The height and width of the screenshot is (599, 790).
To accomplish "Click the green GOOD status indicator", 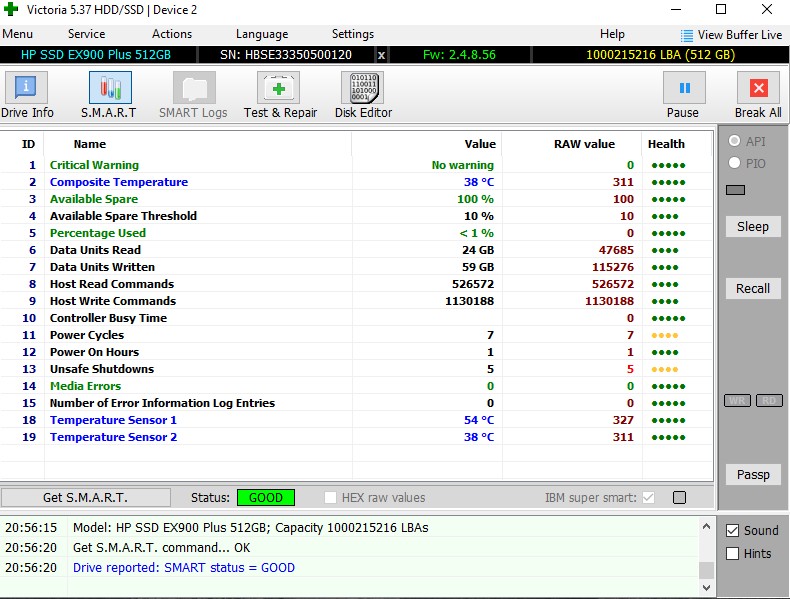I will click(x=266, y=498).
